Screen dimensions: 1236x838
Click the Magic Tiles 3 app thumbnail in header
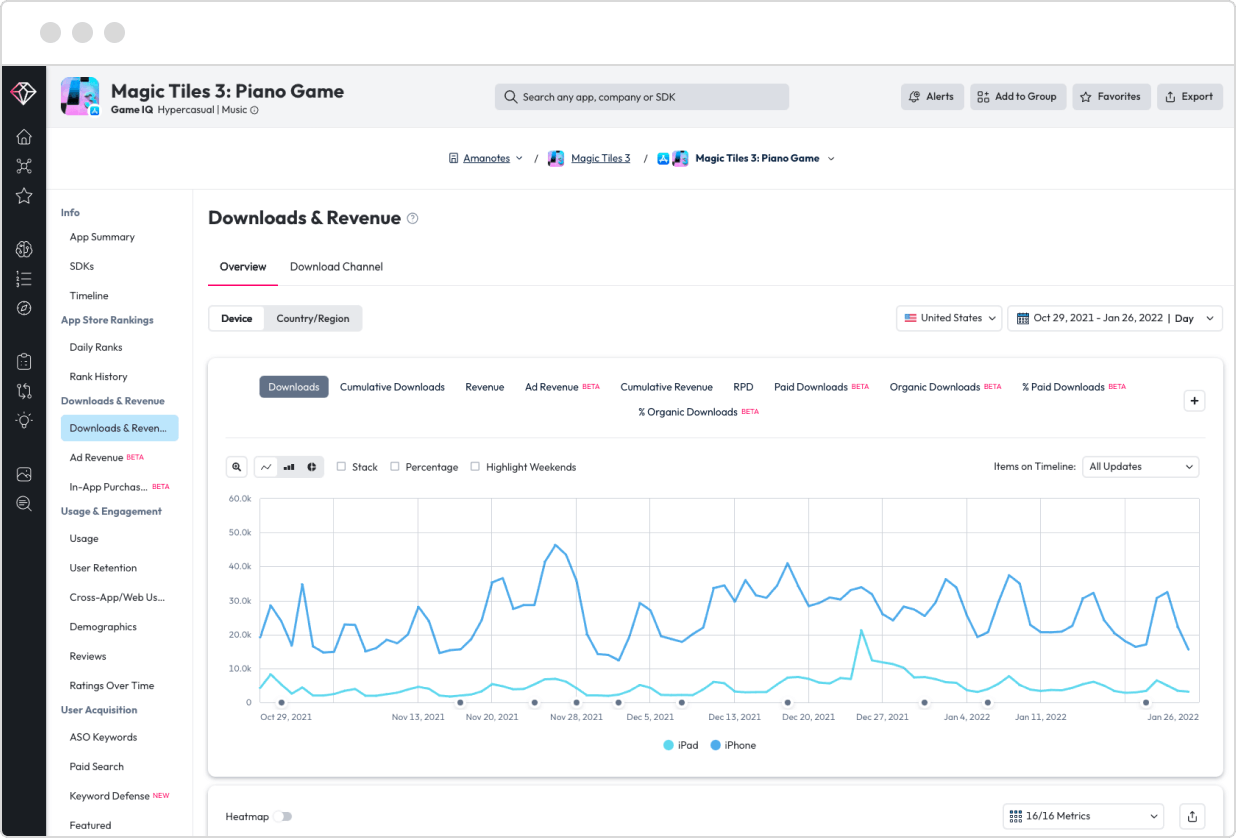(80, 97)
